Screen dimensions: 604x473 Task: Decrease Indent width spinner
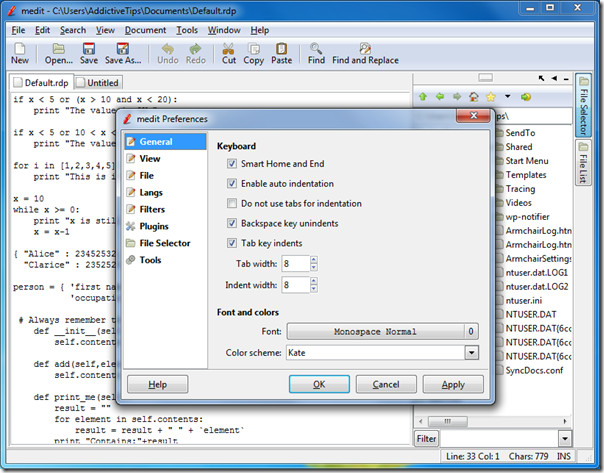click(x=314, y=288)
